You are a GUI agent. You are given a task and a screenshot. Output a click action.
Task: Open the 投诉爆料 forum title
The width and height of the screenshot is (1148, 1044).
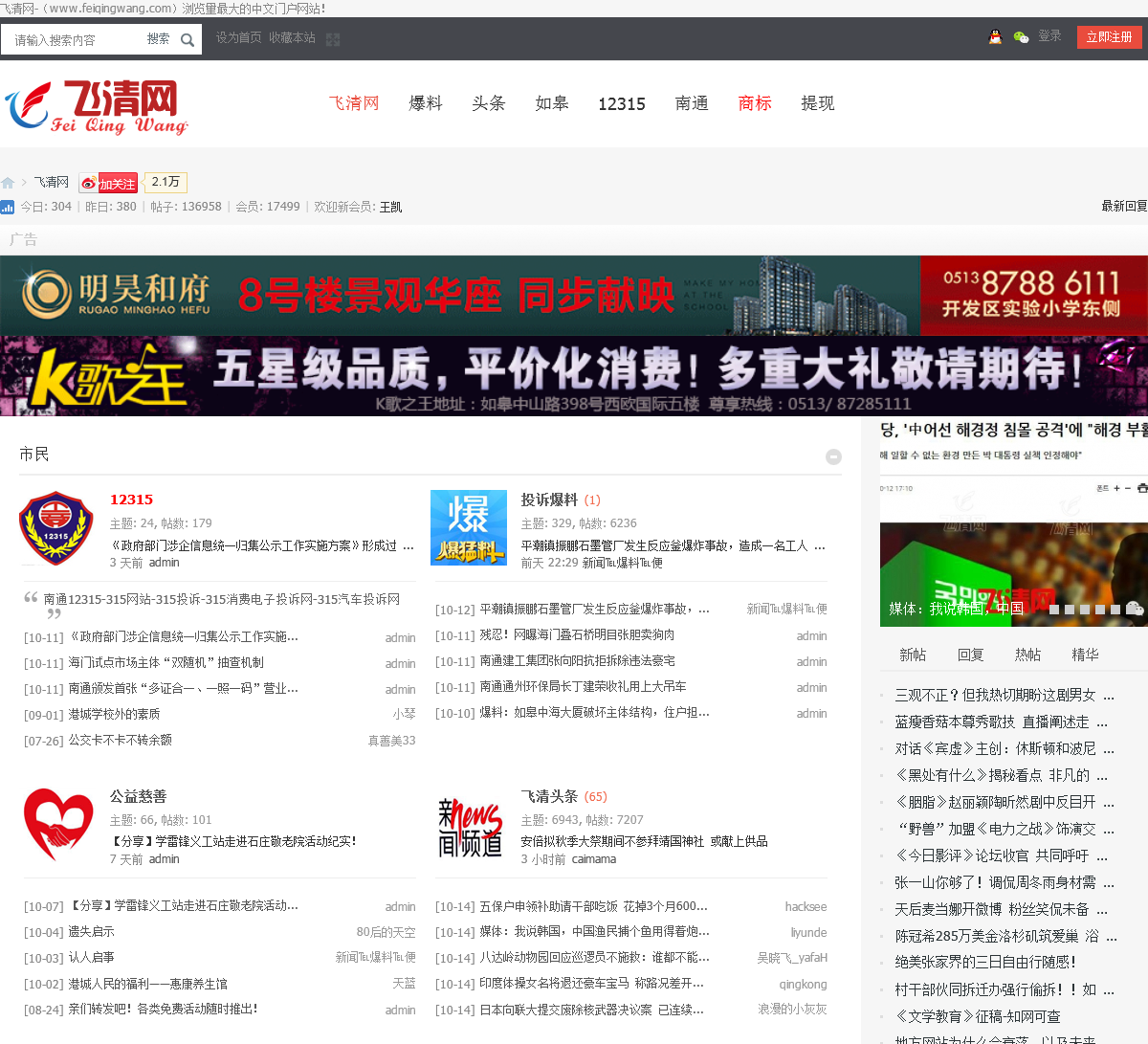549,500
